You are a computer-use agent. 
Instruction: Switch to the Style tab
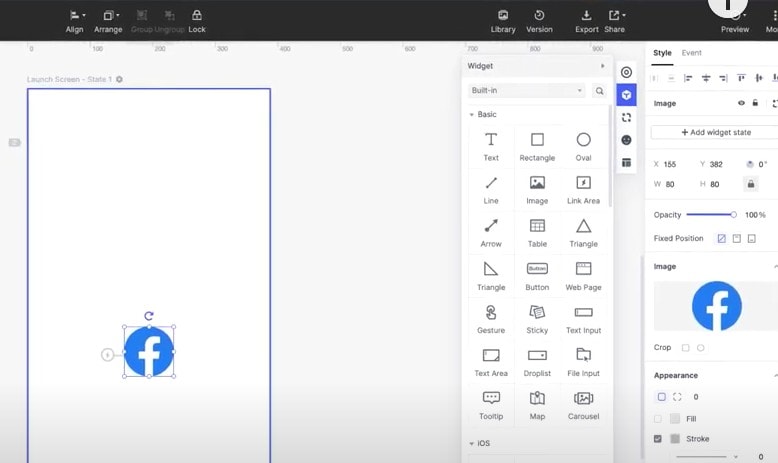pos(662,53)
